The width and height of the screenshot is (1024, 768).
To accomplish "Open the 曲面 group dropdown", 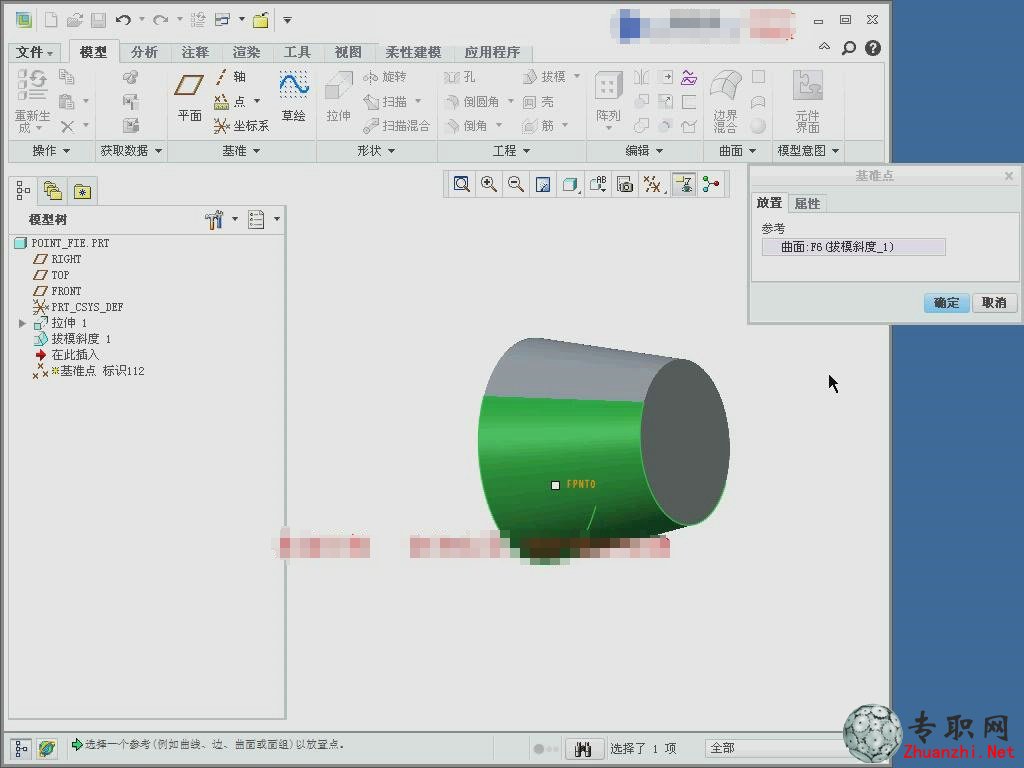I will point(737,151).
